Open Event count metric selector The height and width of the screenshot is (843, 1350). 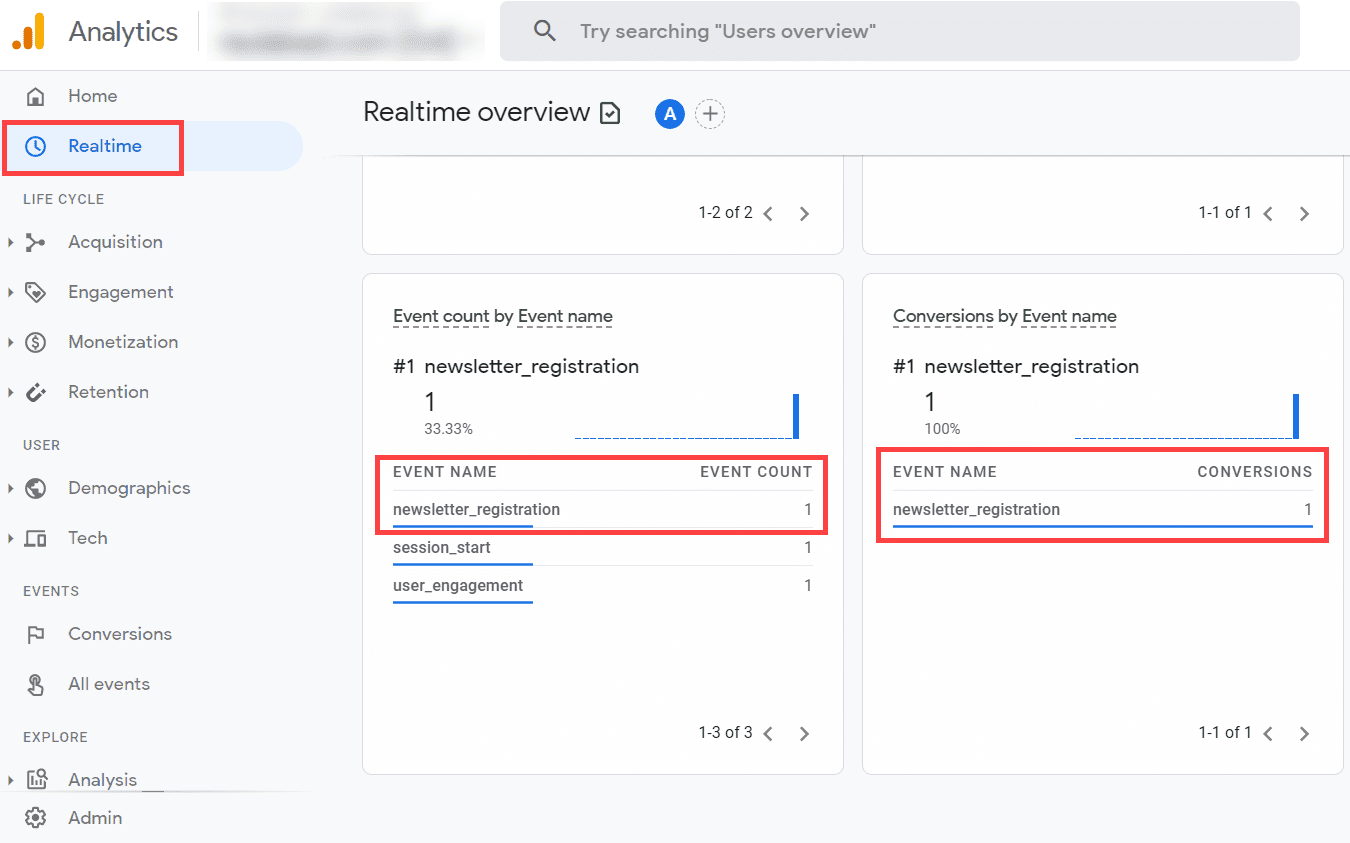click(441, 316)
